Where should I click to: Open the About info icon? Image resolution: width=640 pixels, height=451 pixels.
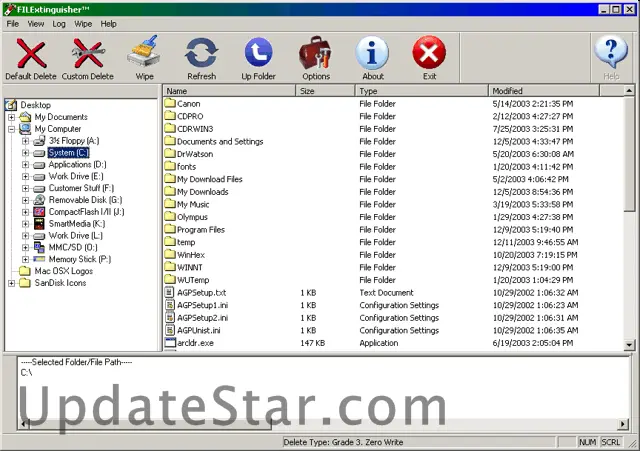[373, 53]
